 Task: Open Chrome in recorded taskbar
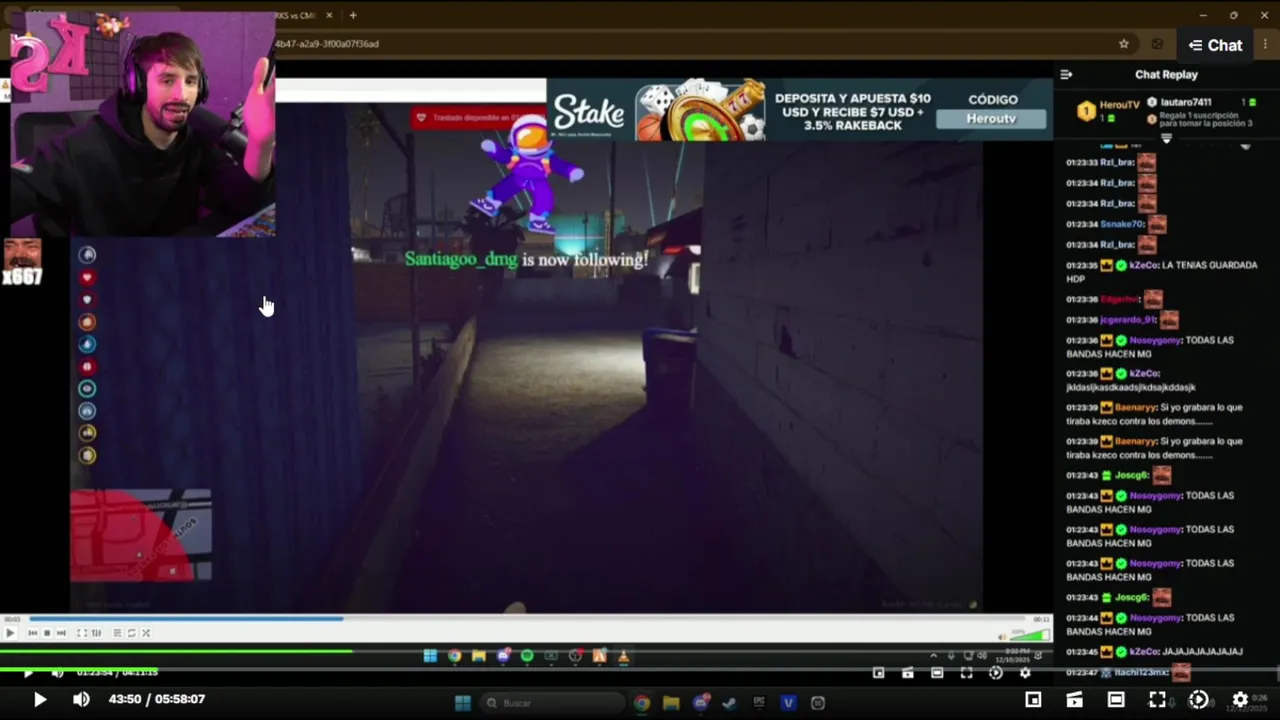click(x=642, y=703)
